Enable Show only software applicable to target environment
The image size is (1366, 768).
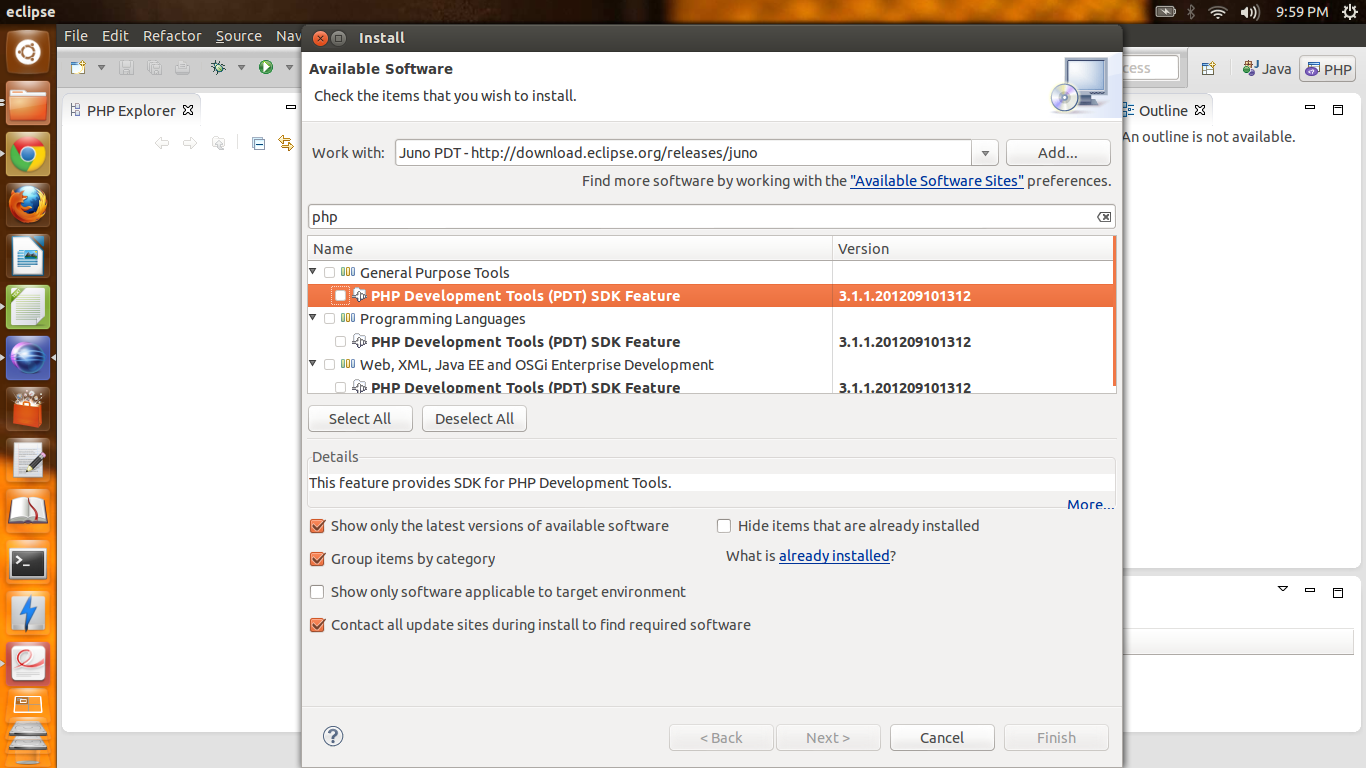click(317, 592)
